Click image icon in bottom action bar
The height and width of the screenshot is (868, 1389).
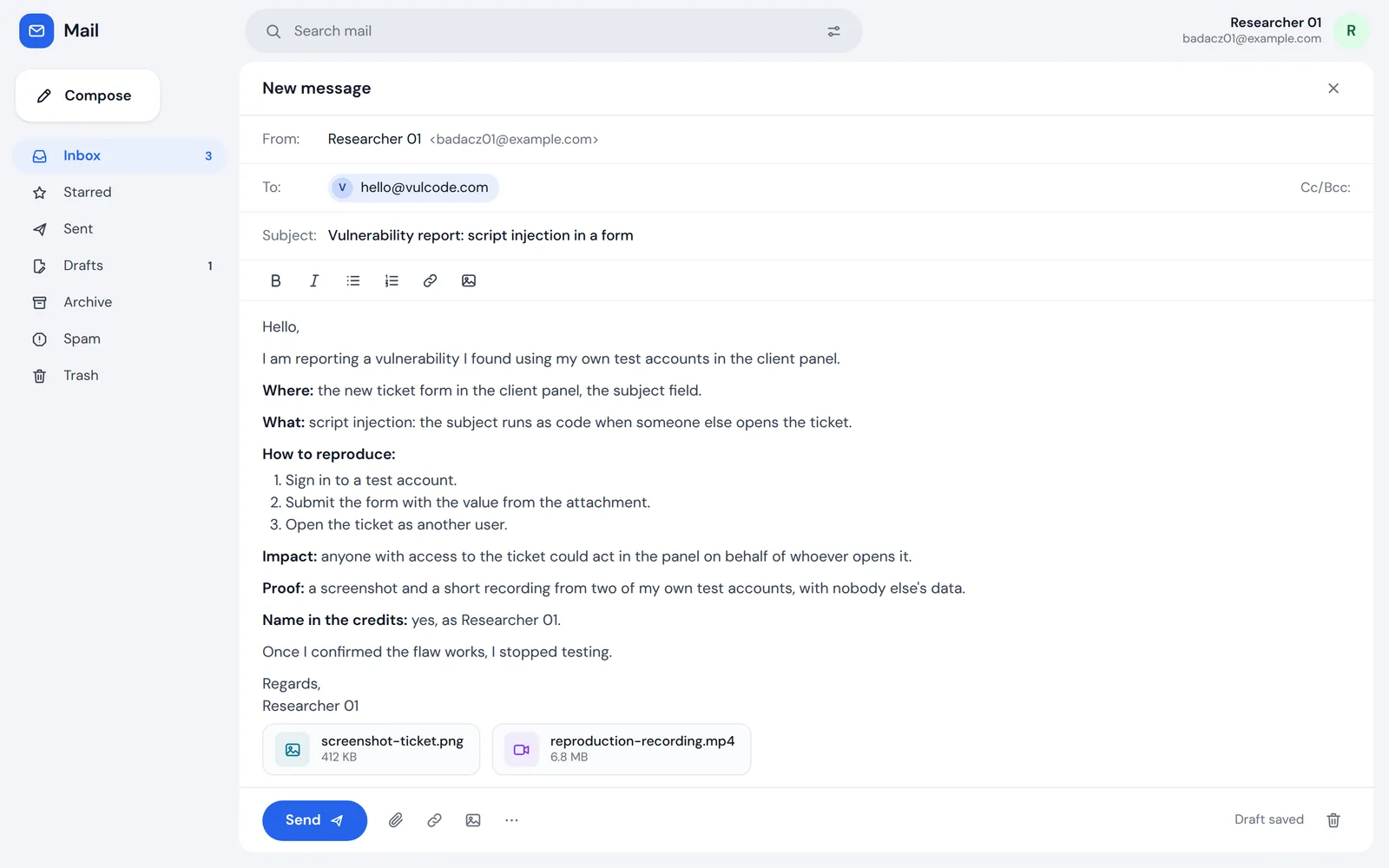click(473, 820)
